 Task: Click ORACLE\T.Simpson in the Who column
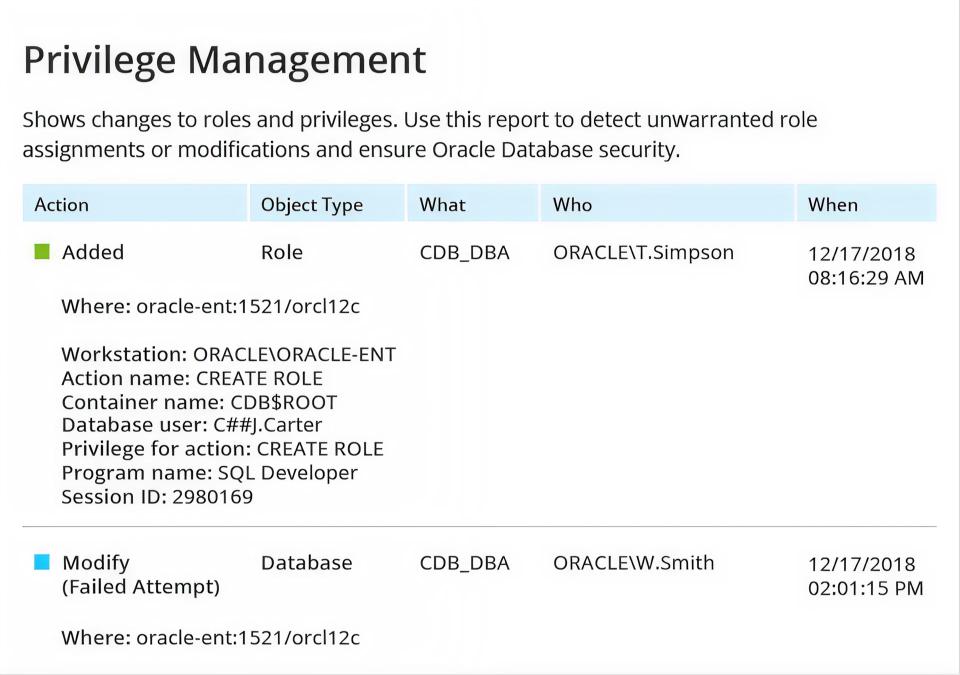(x=643, y=252)
